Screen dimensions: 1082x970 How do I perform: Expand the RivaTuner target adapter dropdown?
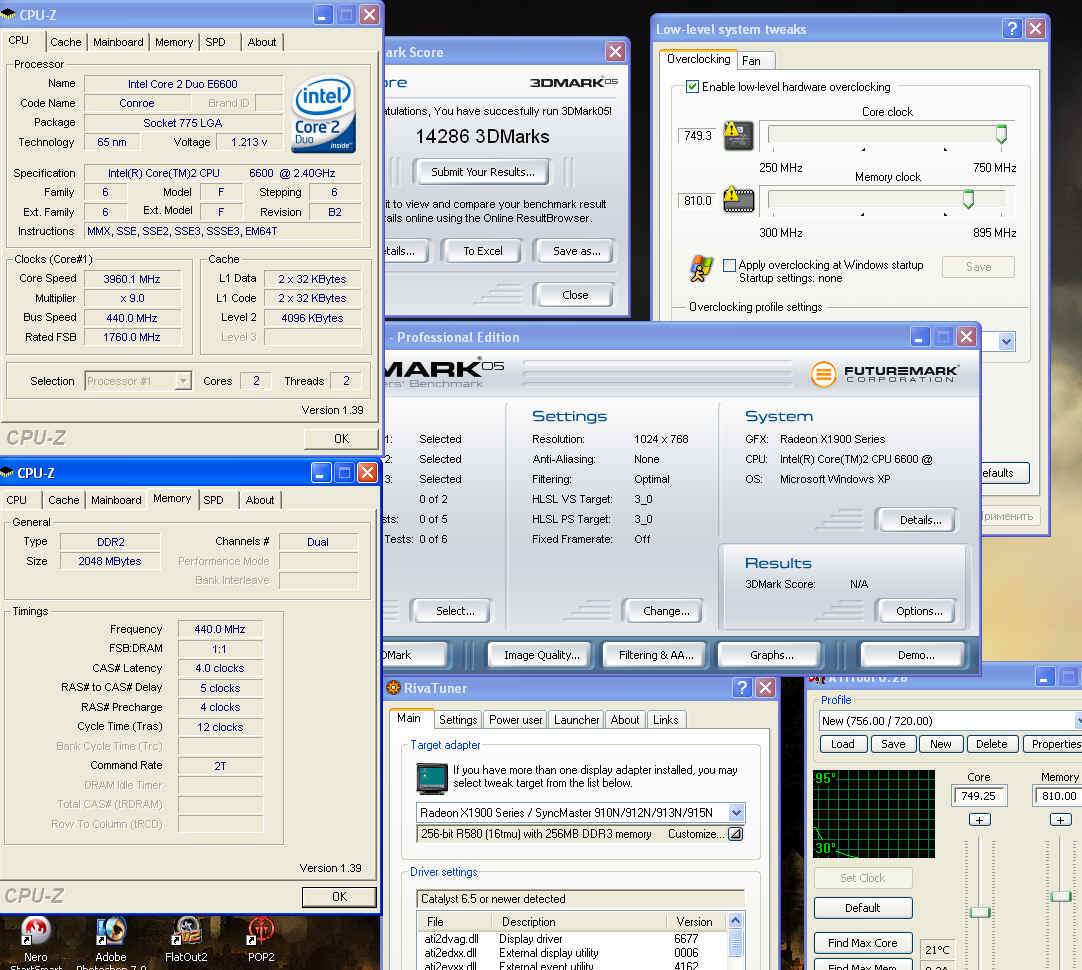pos(736,813)
